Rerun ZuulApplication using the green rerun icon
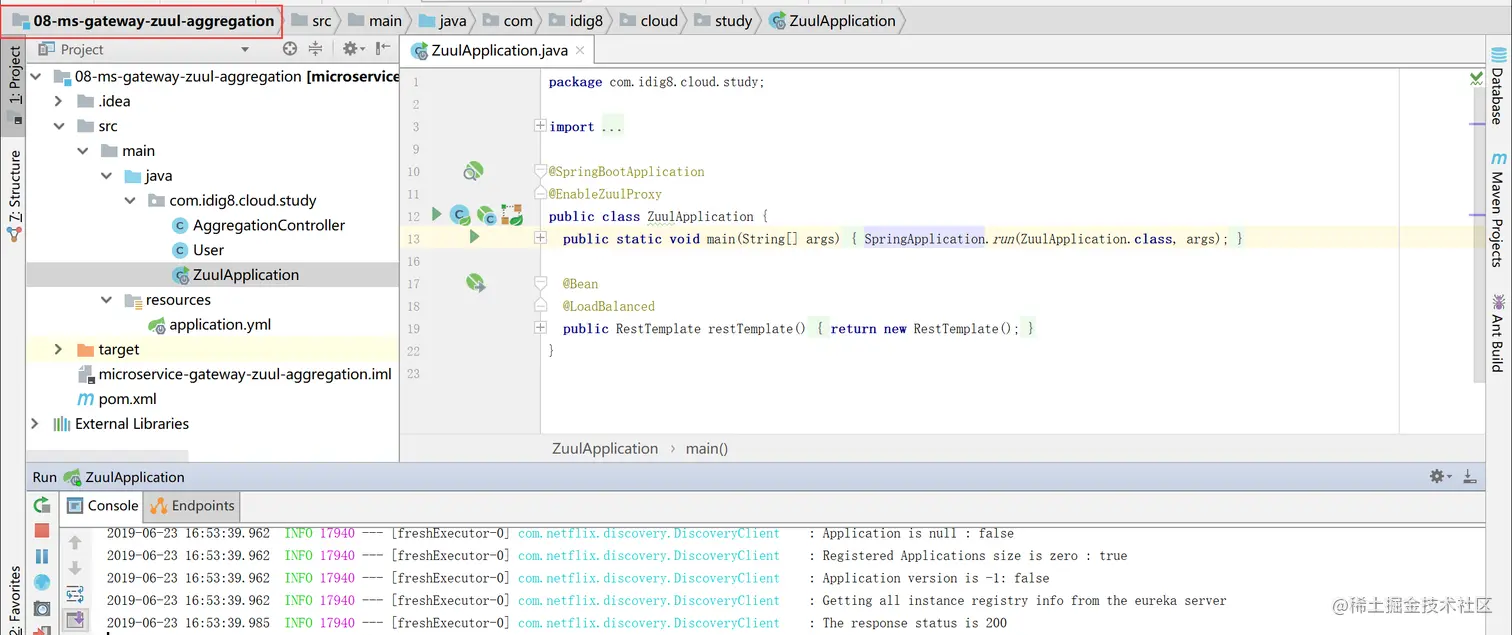 (42, 505)
